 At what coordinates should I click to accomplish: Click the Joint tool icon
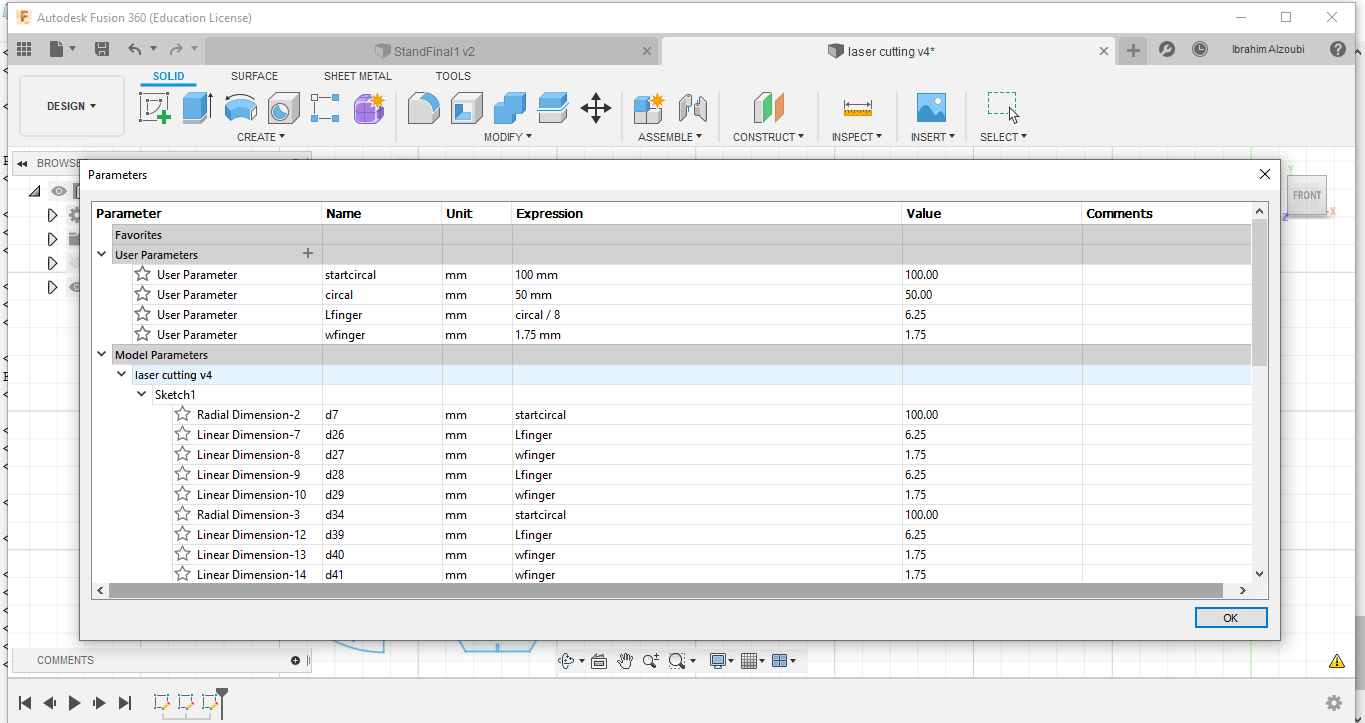(x=692, y=107)
